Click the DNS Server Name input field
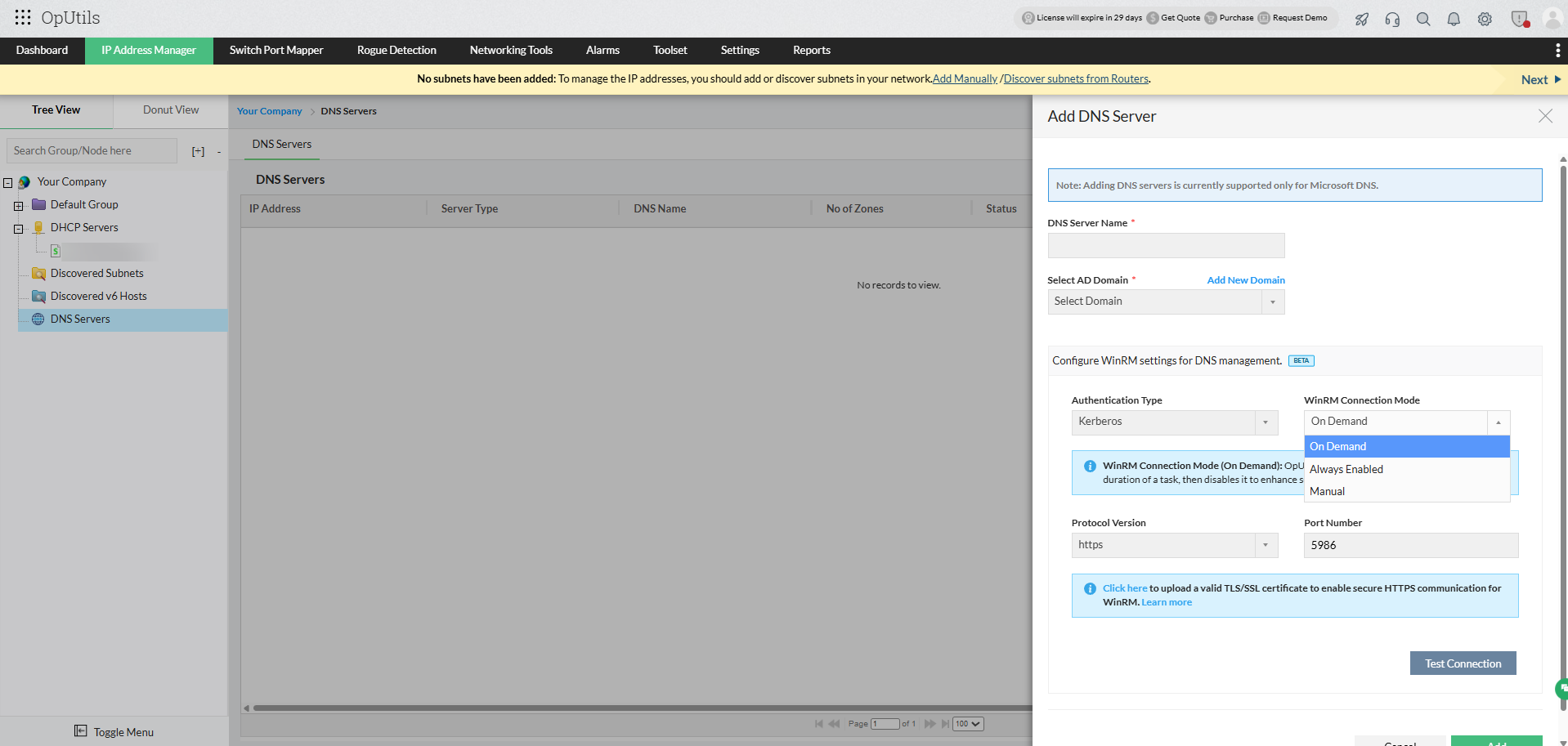This screenshot has height=746, width=1568. [1166, 246]
